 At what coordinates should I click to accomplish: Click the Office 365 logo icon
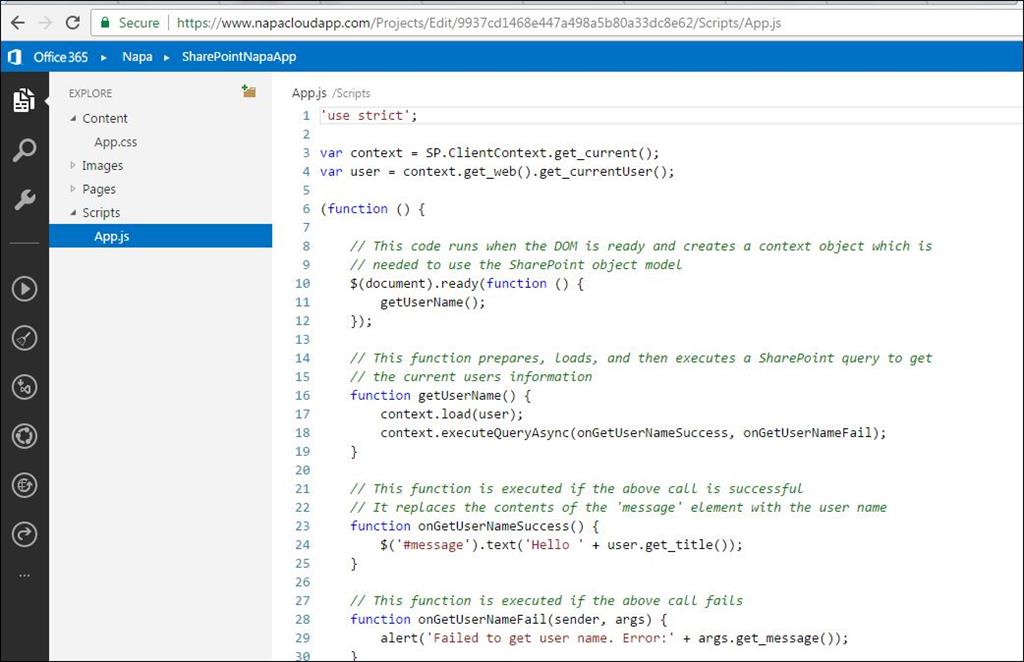point(14,57)
